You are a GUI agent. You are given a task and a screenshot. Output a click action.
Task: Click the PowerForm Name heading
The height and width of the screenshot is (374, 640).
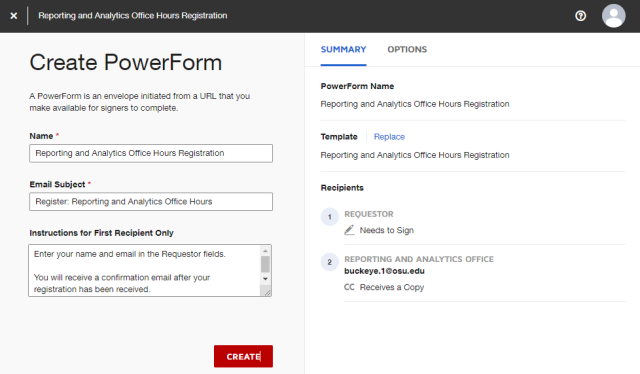357,86
